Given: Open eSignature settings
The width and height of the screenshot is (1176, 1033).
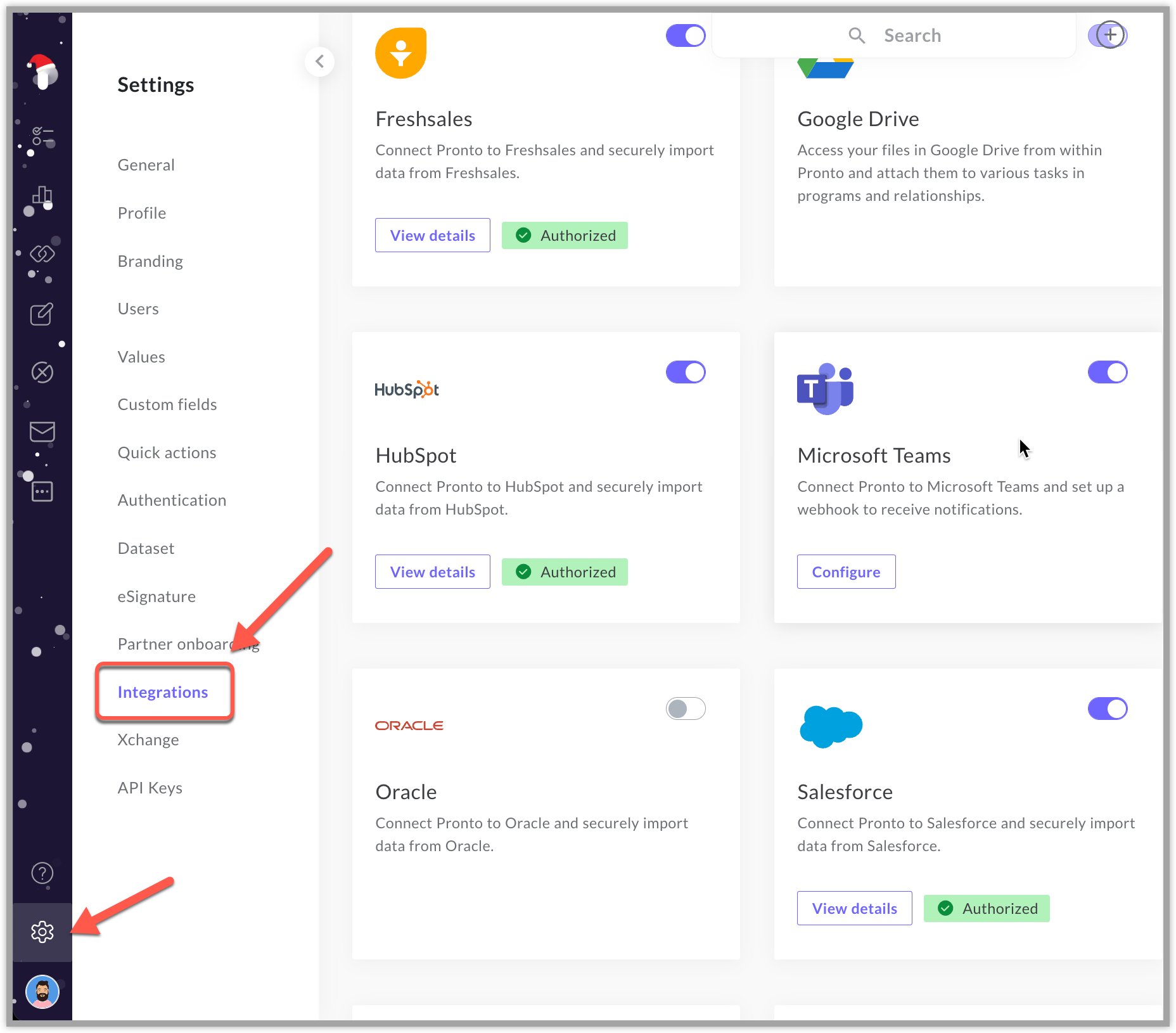Looking at the screenshot, I should [157, 596].
